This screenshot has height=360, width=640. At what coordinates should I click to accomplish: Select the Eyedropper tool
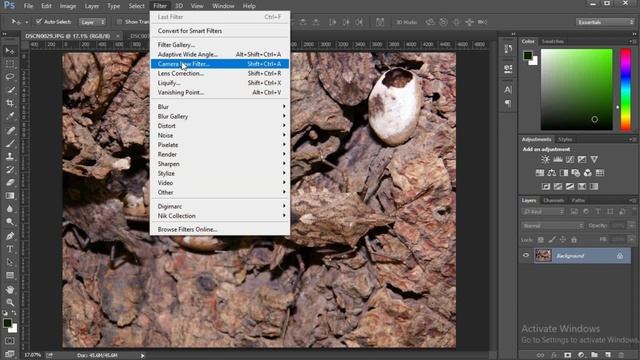10,116
